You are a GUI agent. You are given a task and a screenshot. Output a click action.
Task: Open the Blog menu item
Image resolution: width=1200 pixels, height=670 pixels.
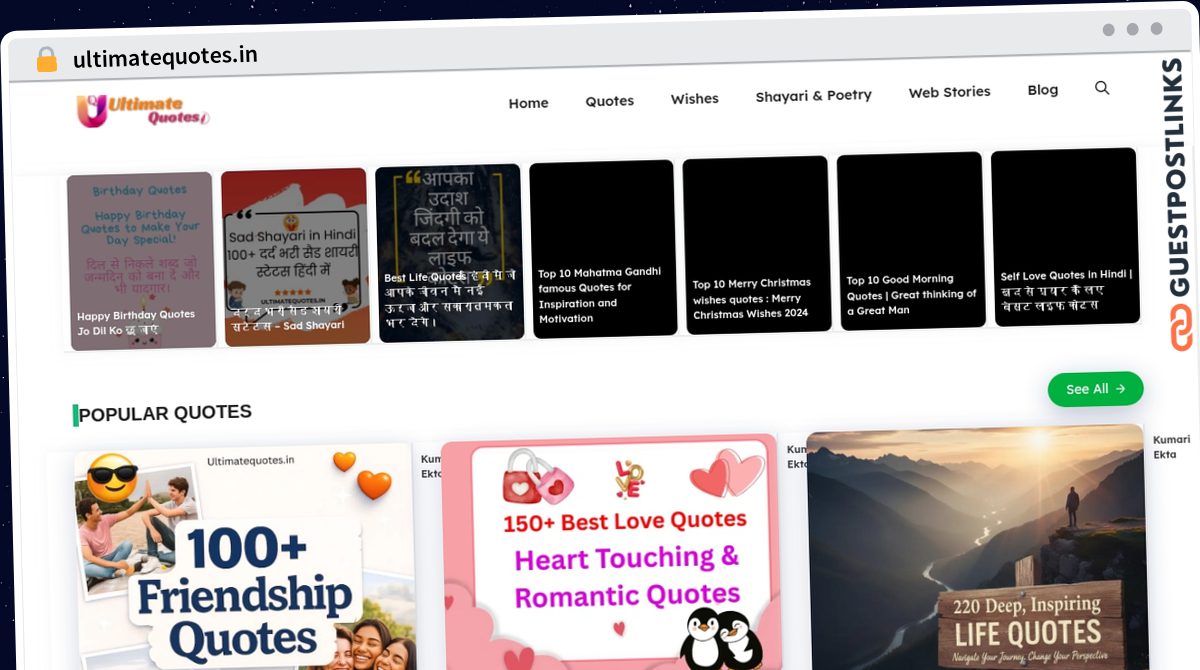click(1043, 90)
